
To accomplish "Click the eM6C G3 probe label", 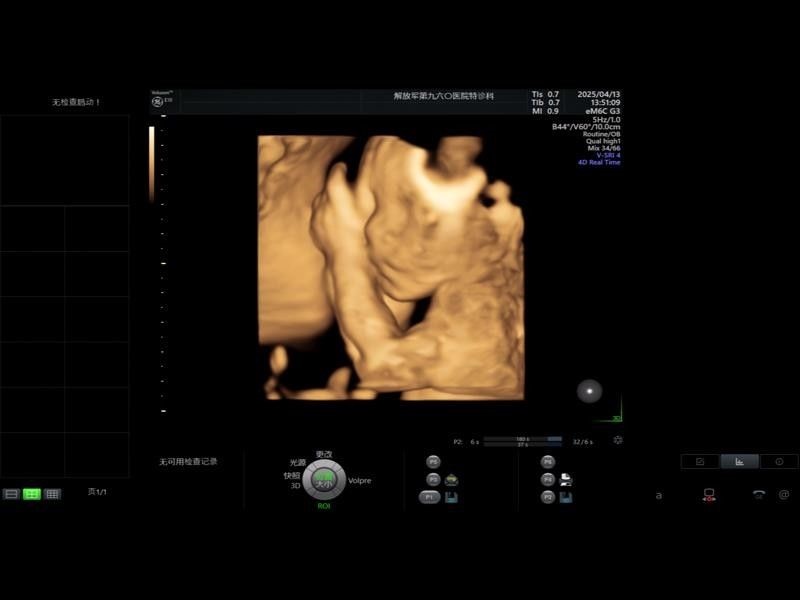I will point(603,111).
